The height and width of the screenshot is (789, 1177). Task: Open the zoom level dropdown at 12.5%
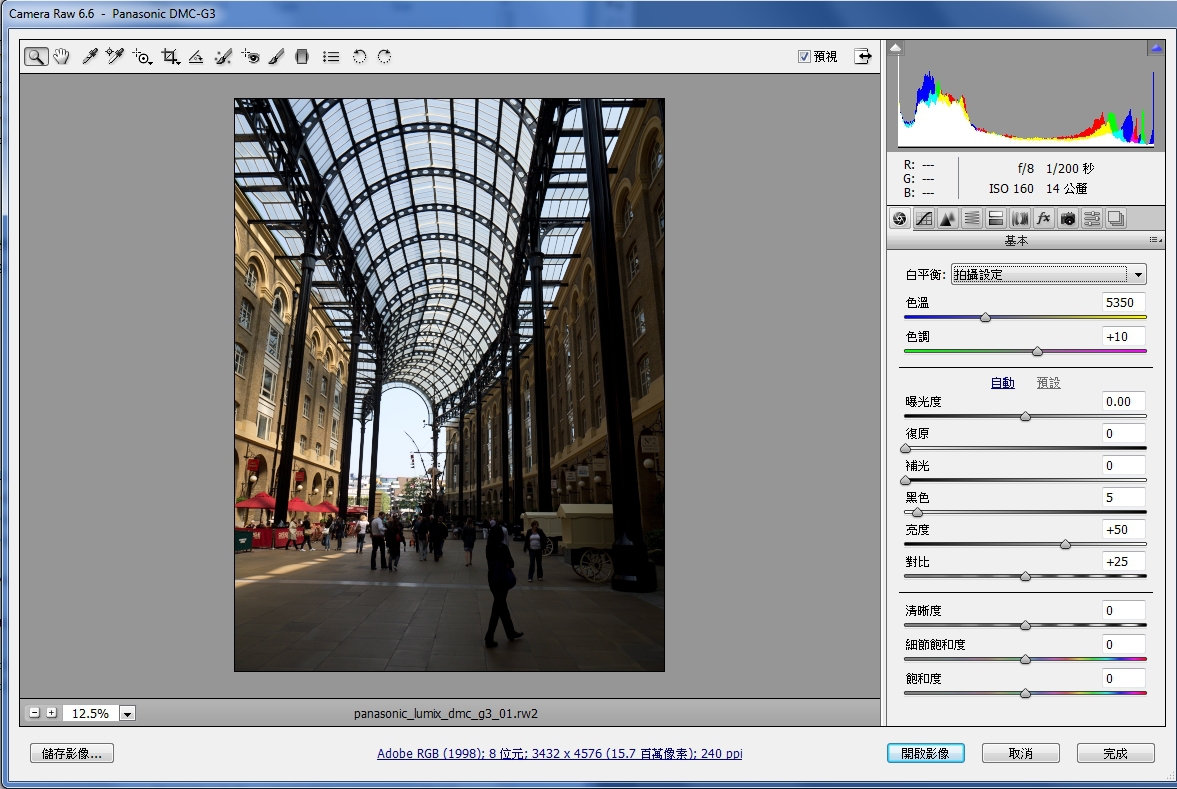coord(127,713)
